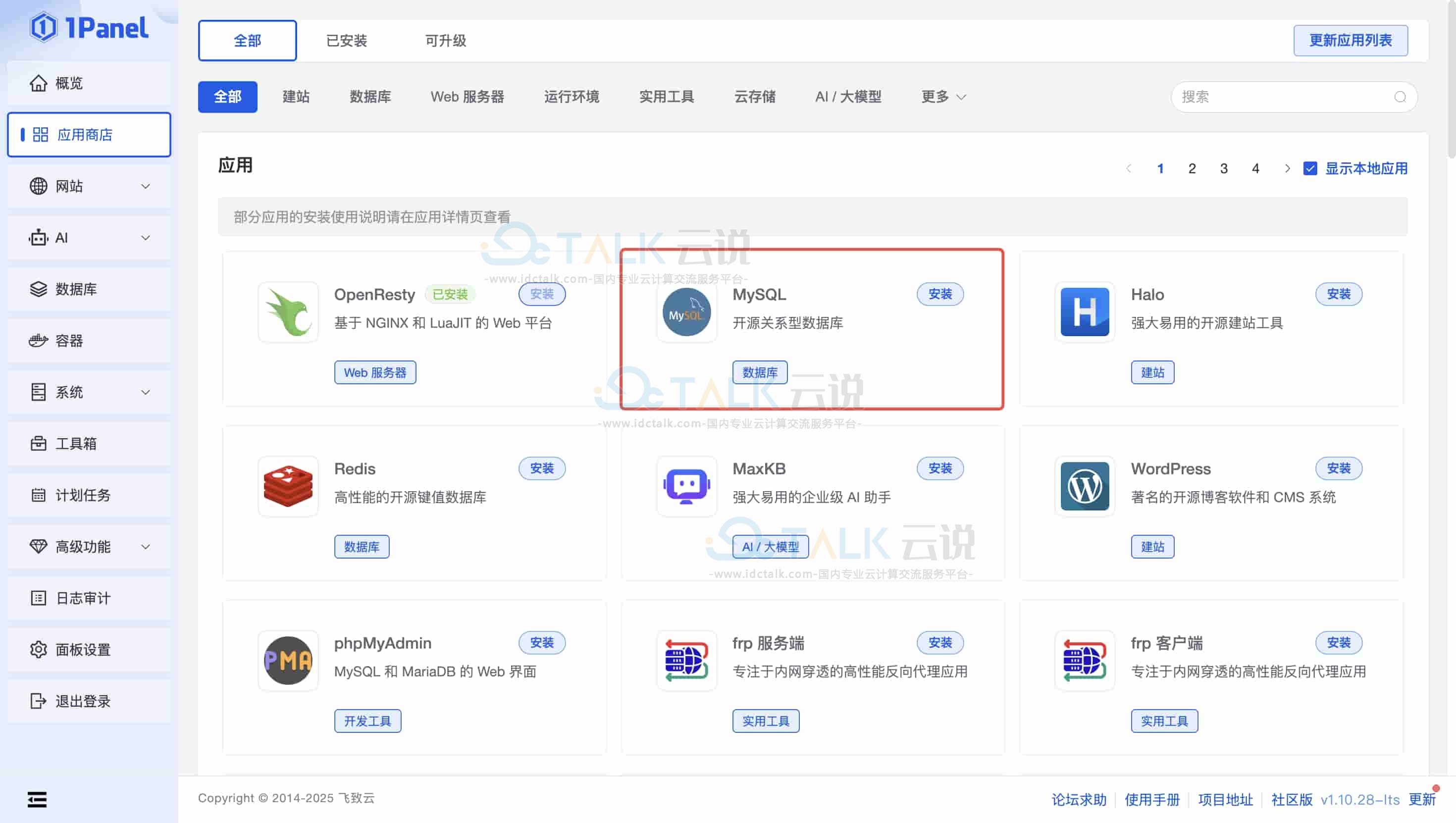
Task: Switch to the 可升级 tab
Action: 445,41
